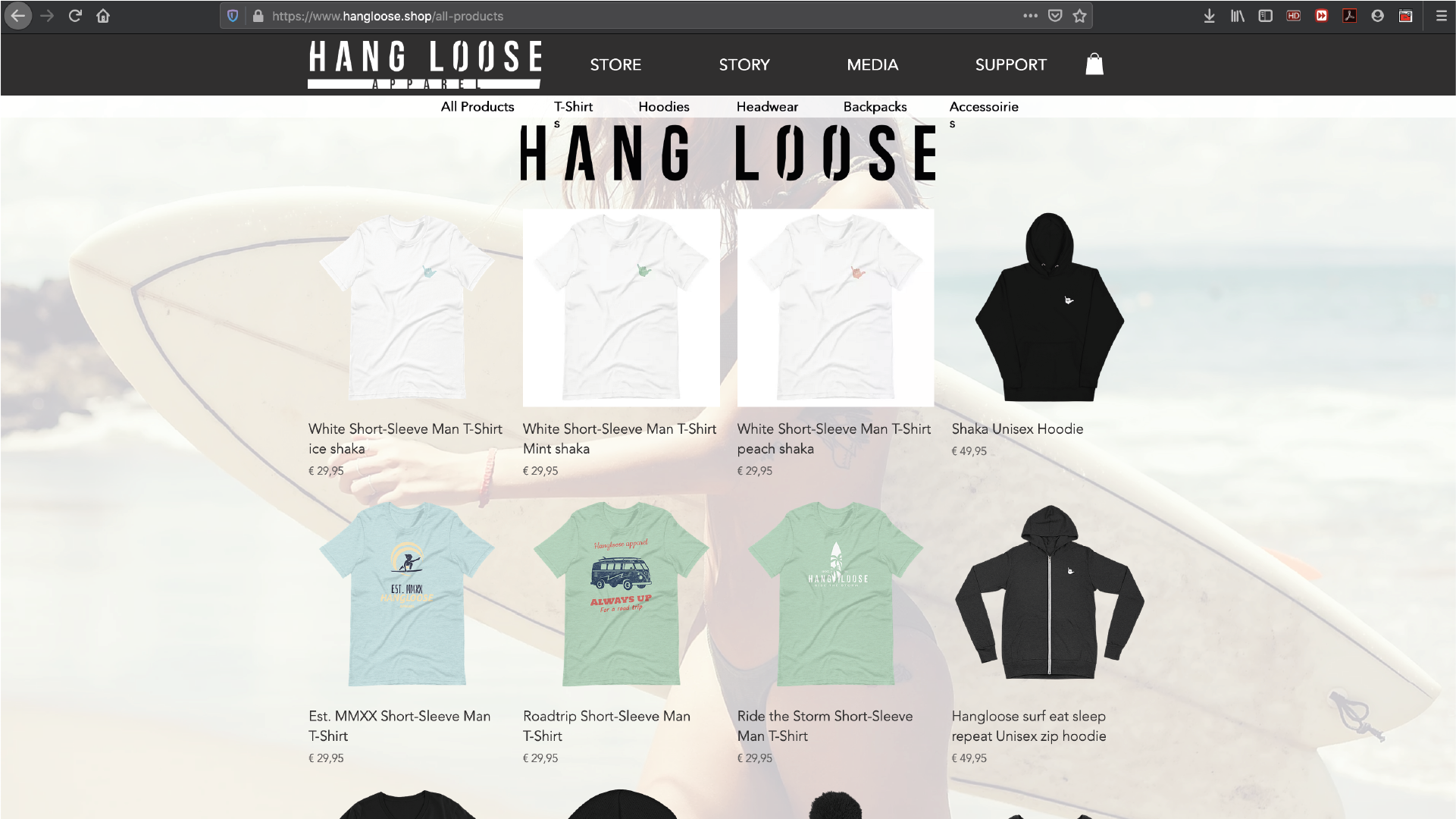
Task: Open the SUPPORT menu item
Action: pyautogui.click(x=1010, y=64)
